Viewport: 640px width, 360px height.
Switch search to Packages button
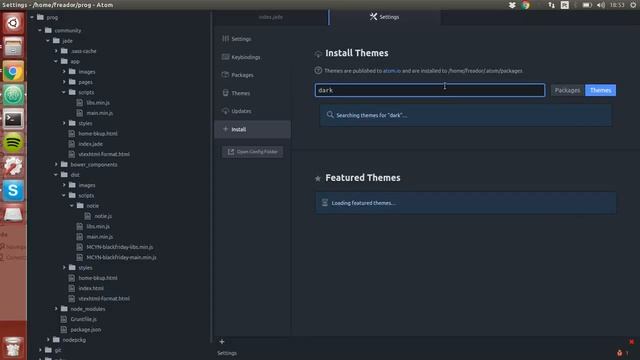[567, 90]
